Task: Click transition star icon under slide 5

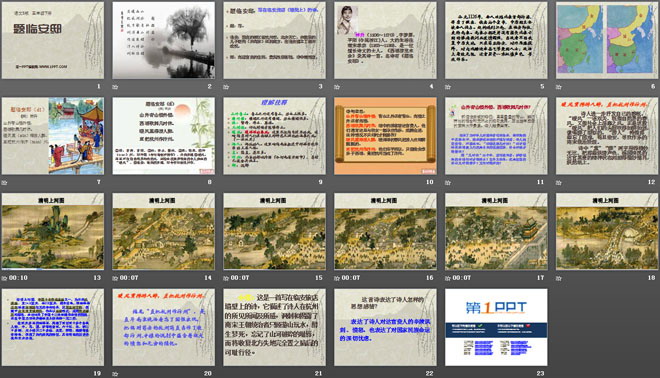Action: tap(448, 87)
